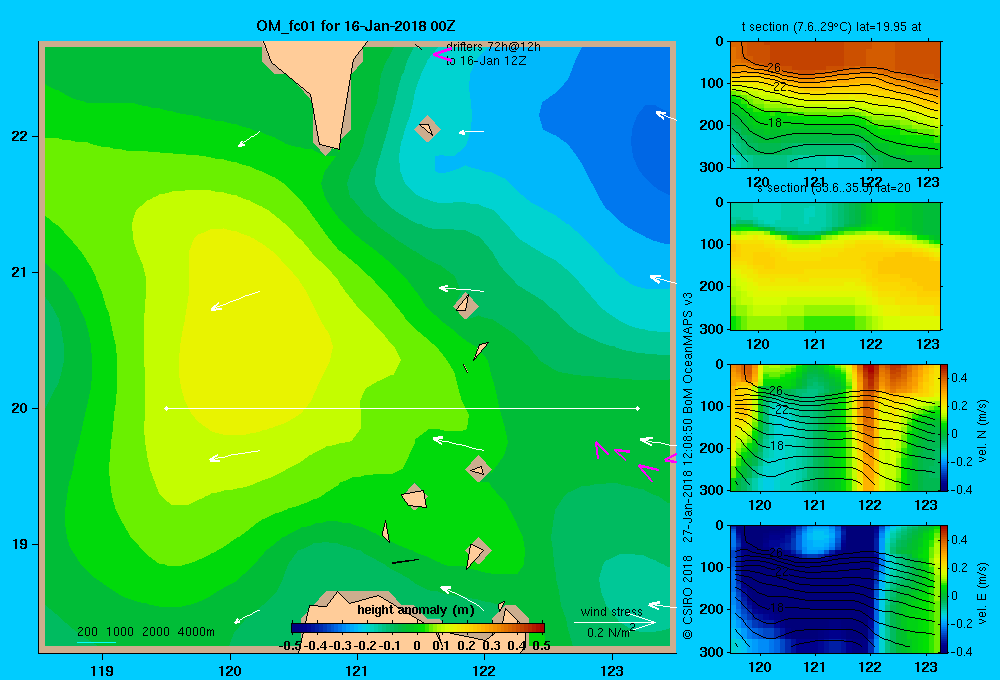Click latitude label 19 on main map

[x=19, y=544]
